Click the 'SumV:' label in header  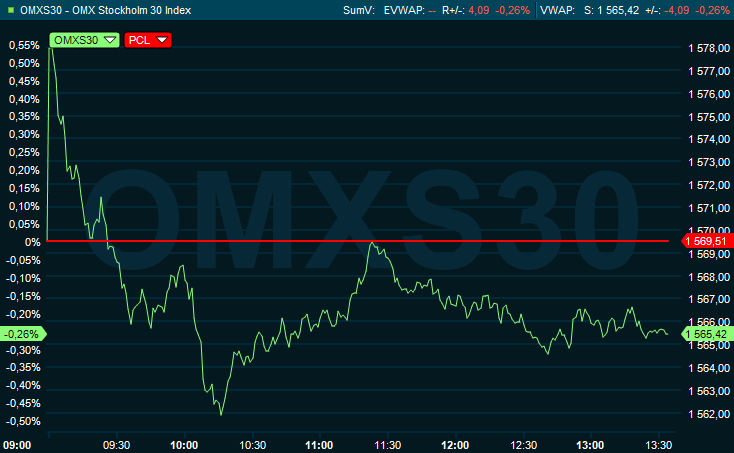pyautogui.click(x=359, y=10)
